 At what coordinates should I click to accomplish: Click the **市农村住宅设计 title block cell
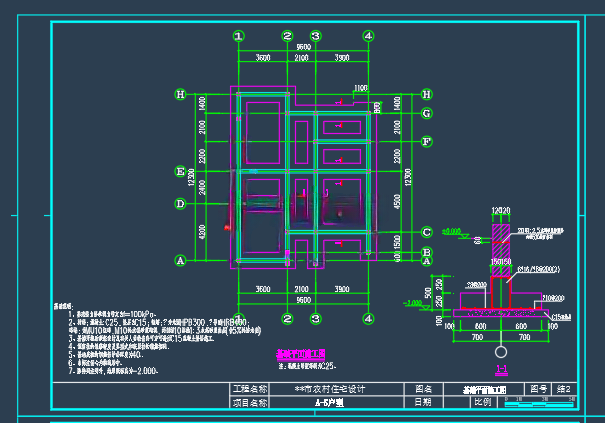pos(337,389)
